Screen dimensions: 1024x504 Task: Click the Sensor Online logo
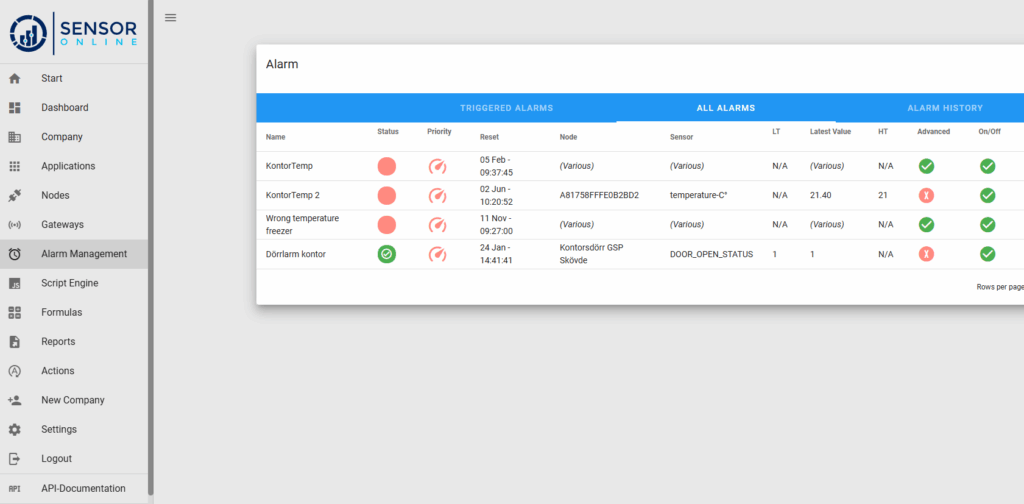73,31
